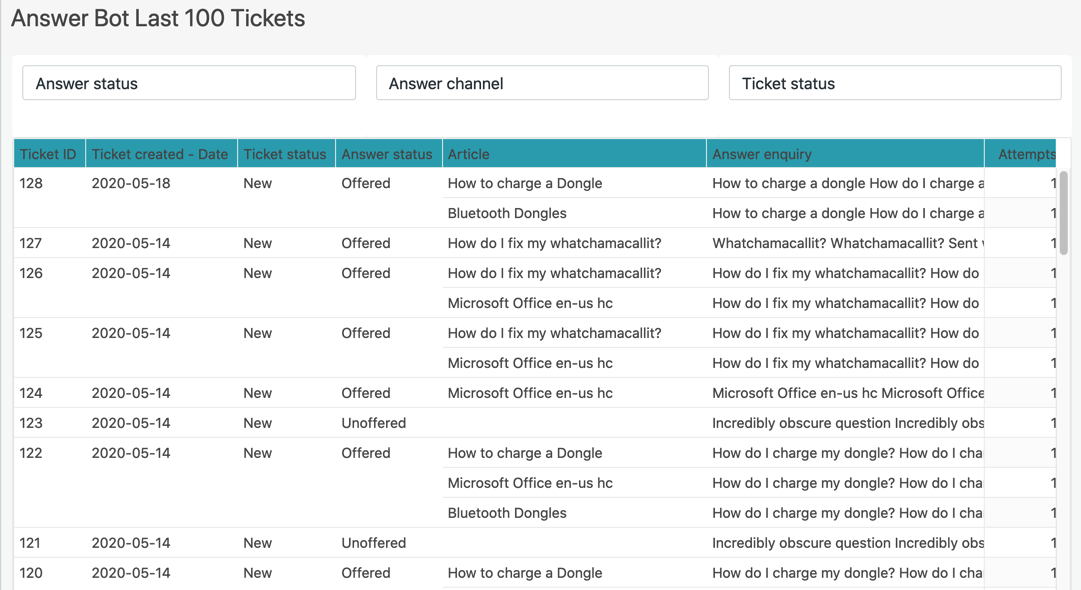The image size is (1081, 590).
Task: Open the Answer channel filter dropdown
Action: [542, 83]
